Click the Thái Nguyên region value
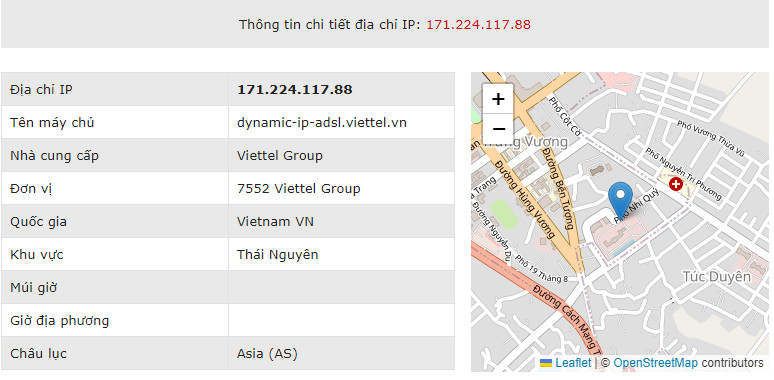Screen dimensions: 774x380 point(277,254)
